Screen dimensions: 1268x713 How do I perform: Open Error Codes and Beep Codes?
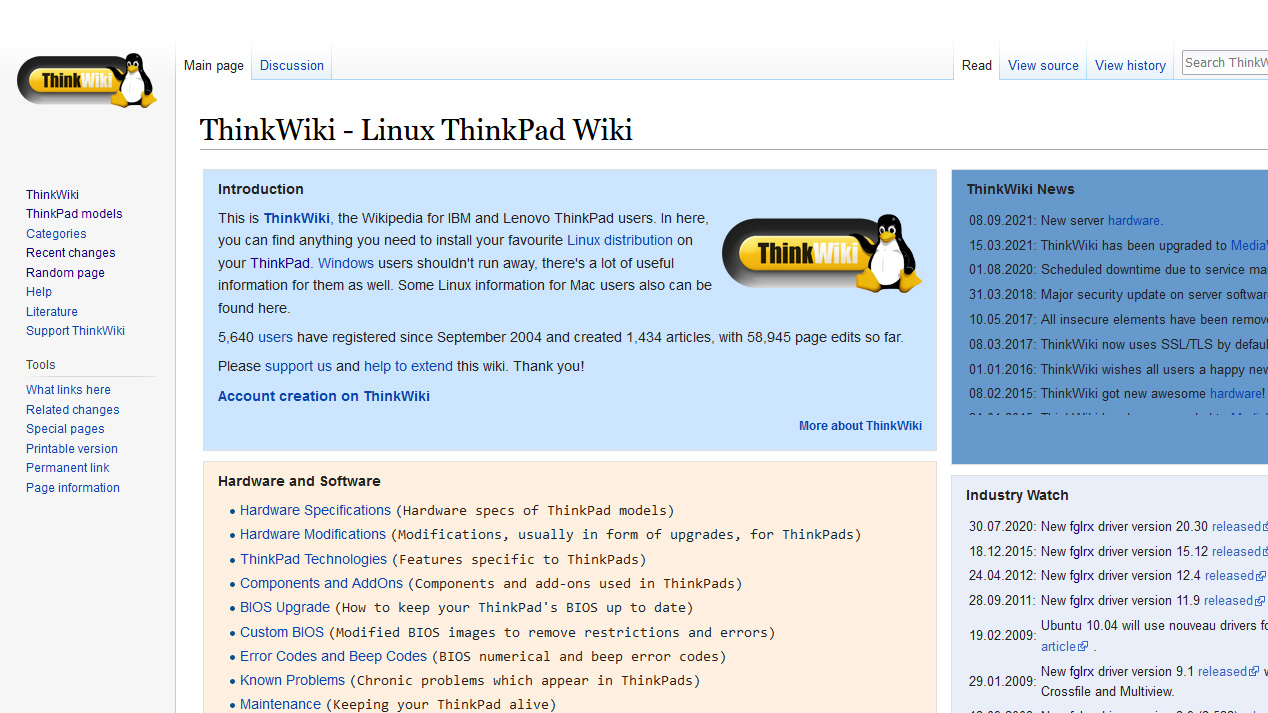pos(333,656)
